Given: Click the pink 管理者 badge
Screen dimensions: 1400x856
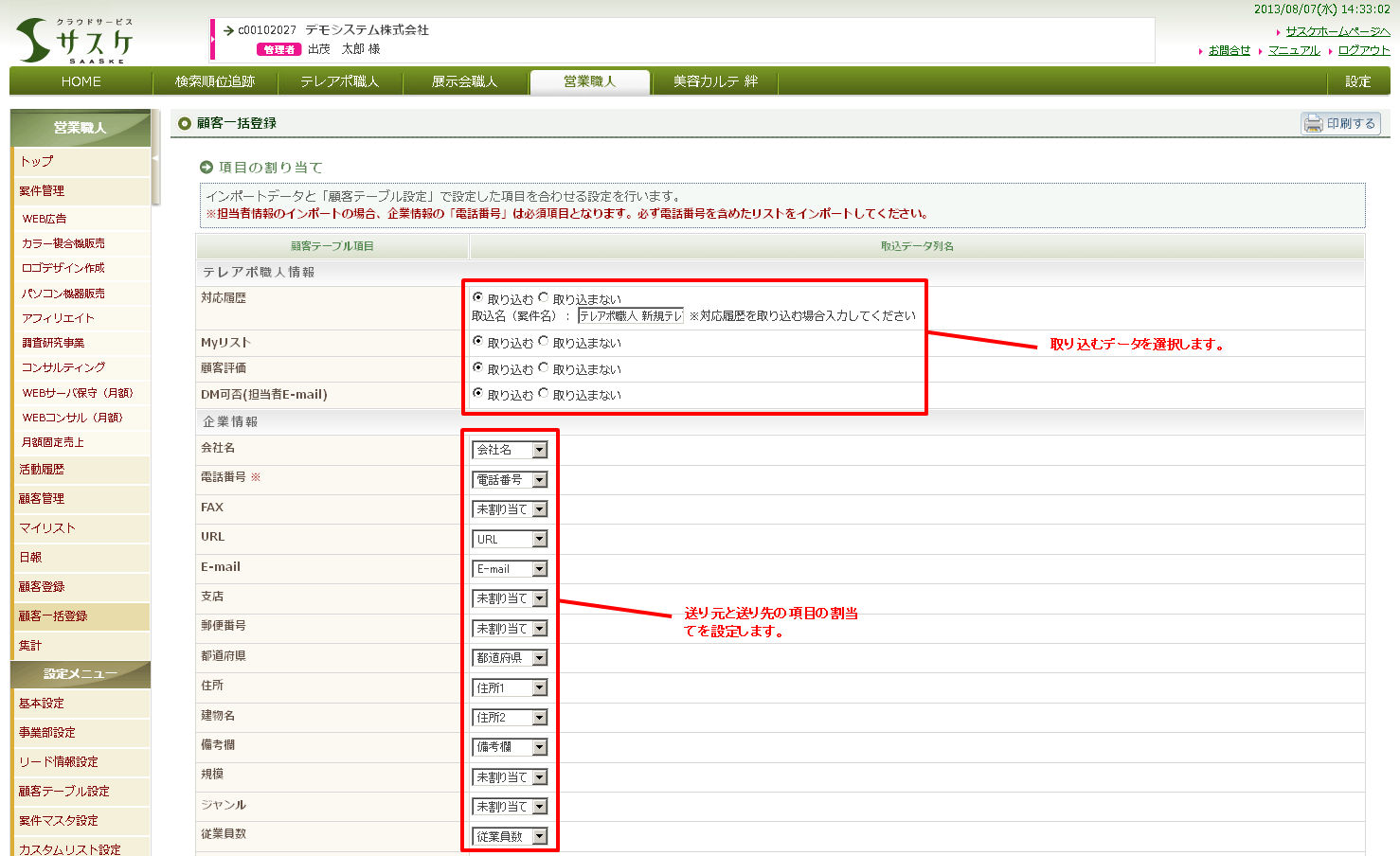Looking at the screenshot, I should coord(278,49).
